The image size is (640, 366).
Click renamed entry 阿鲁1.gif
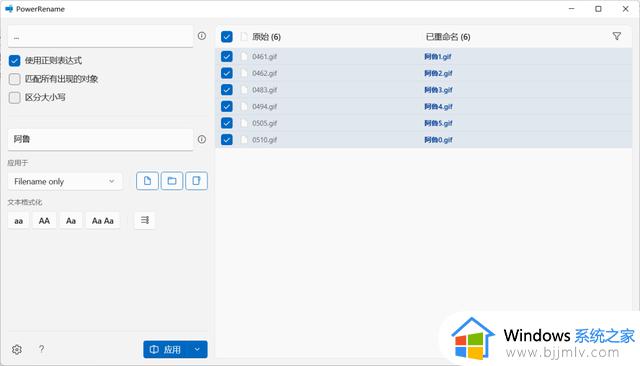(438, 57)
